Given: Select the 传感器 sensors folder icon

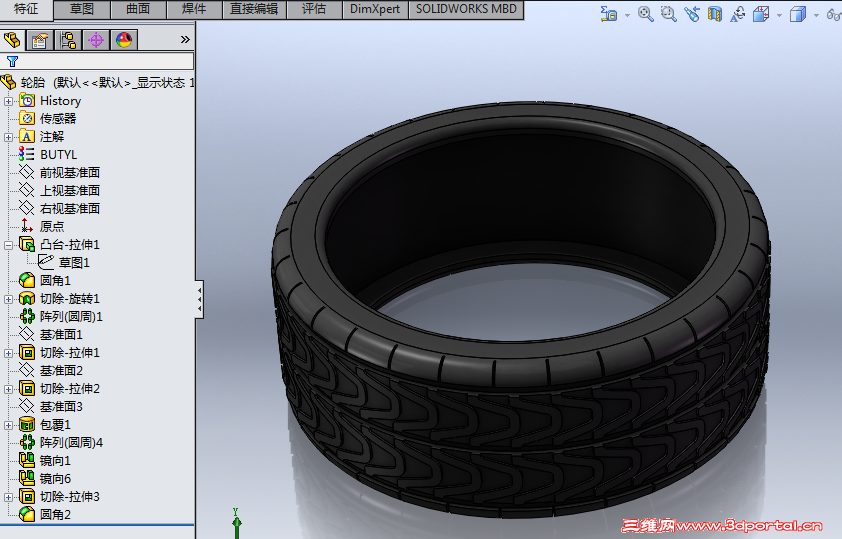Looking at the screenshot, I should 27,119.
